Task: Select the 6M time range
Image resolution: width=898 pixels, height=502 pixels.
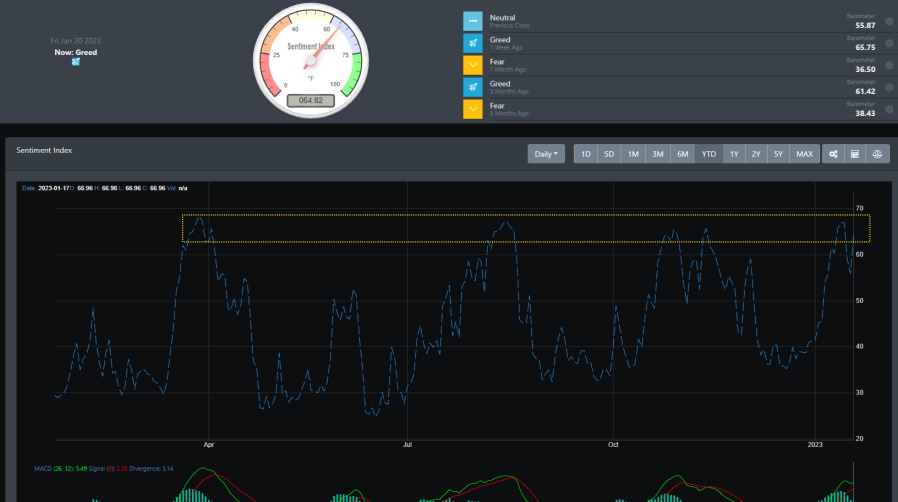Action: (682, 154)
